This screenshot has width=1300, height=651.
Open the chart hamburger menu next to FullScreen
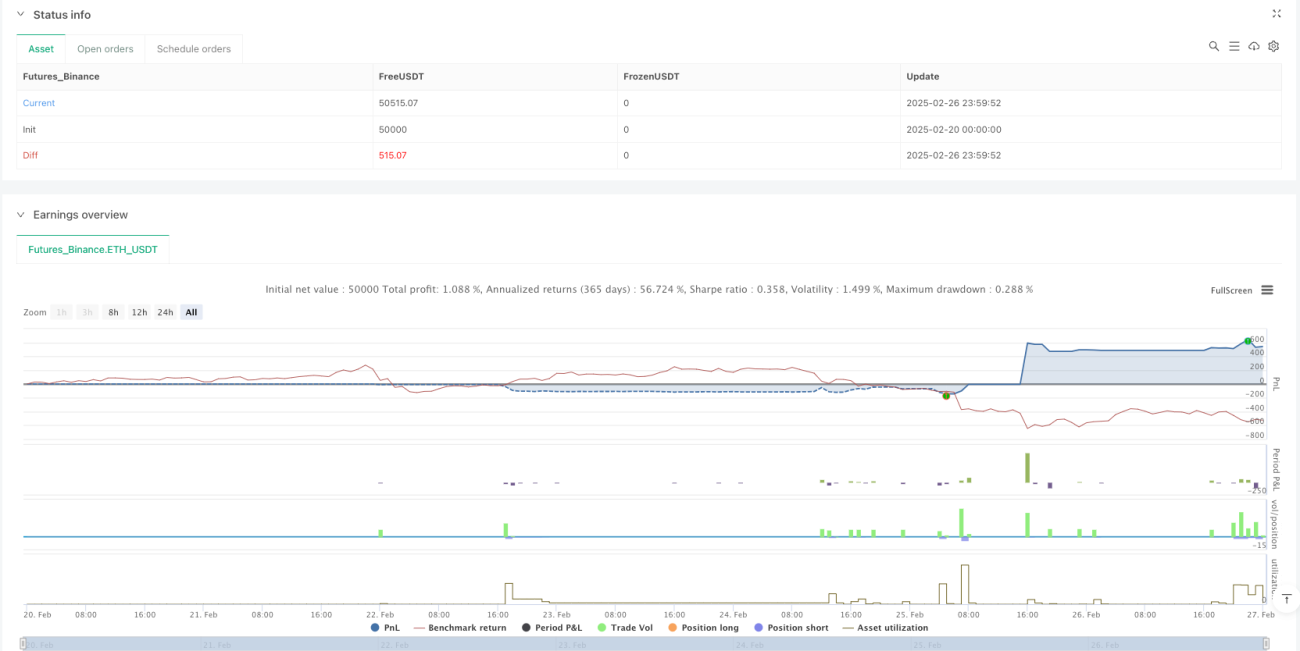(x=1267, y=290)
